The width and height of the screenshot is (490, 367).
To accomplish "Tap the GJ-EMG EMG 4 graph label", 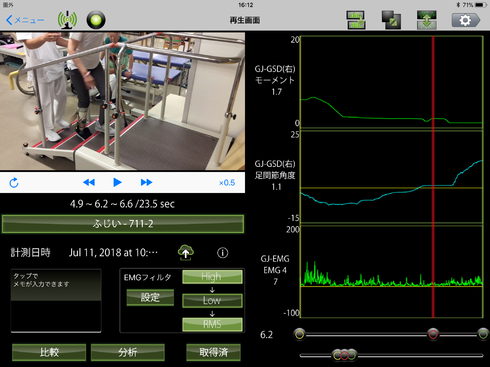I will [x=275, y=270].
